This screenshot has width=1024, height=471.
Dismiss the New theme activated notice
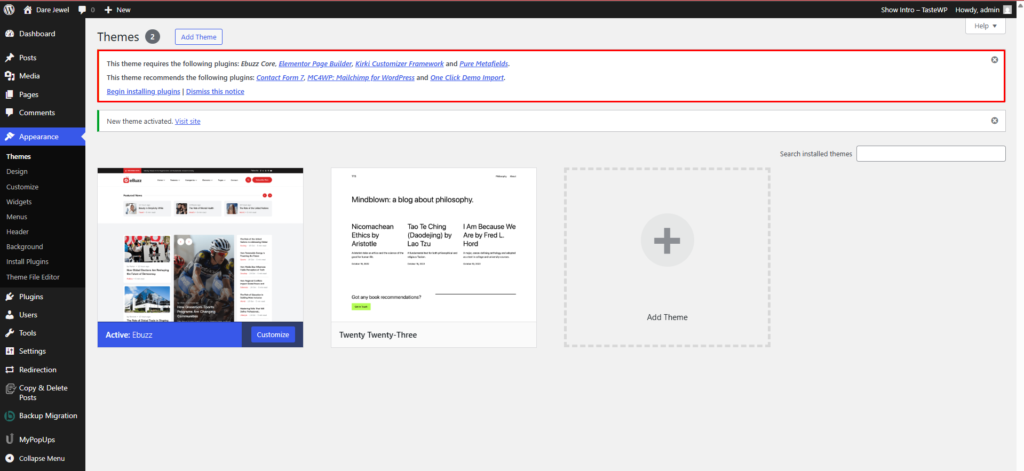994,121
